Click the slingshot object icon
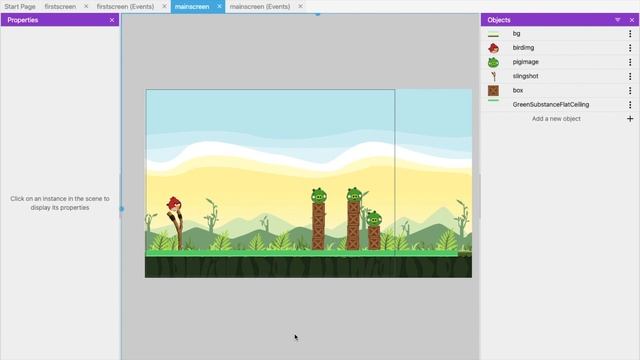640x360 pixels. pyautogui.click(x=493, y=76)
